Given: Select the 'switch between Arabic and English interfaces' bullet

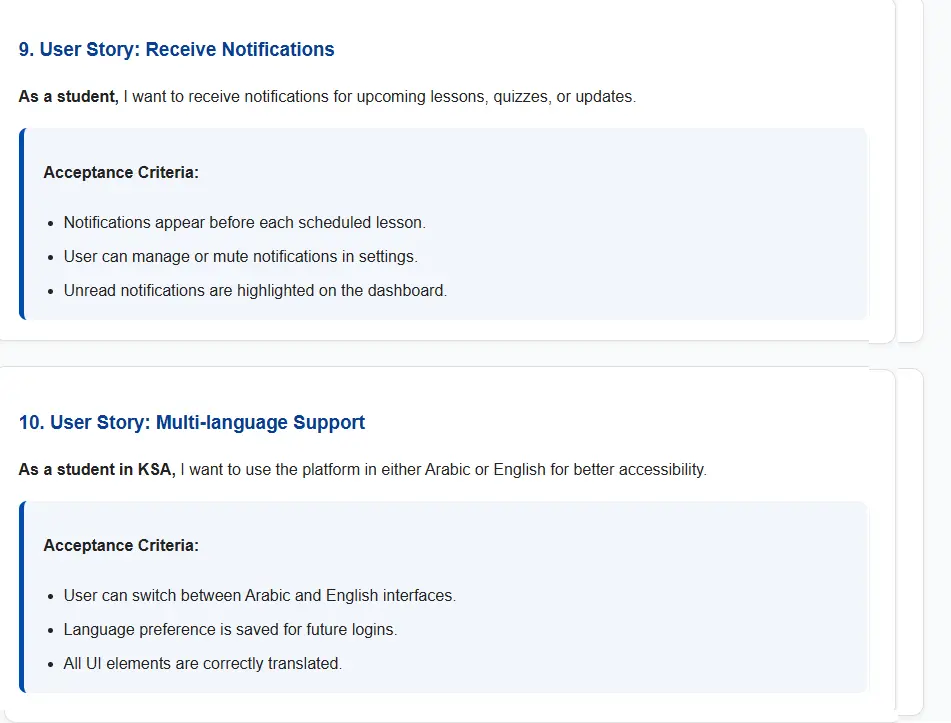Looking at the screenshot, I should coord(259,595).
